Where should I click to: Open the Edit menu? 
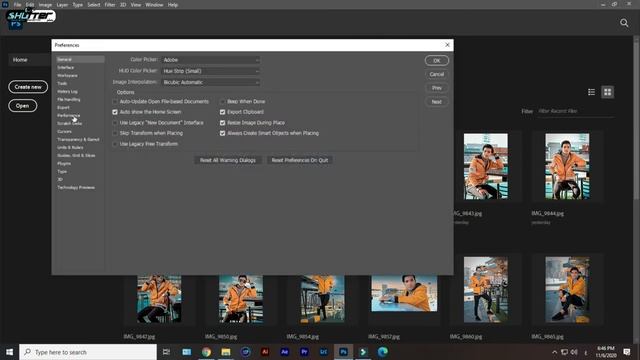pos(30,5)
